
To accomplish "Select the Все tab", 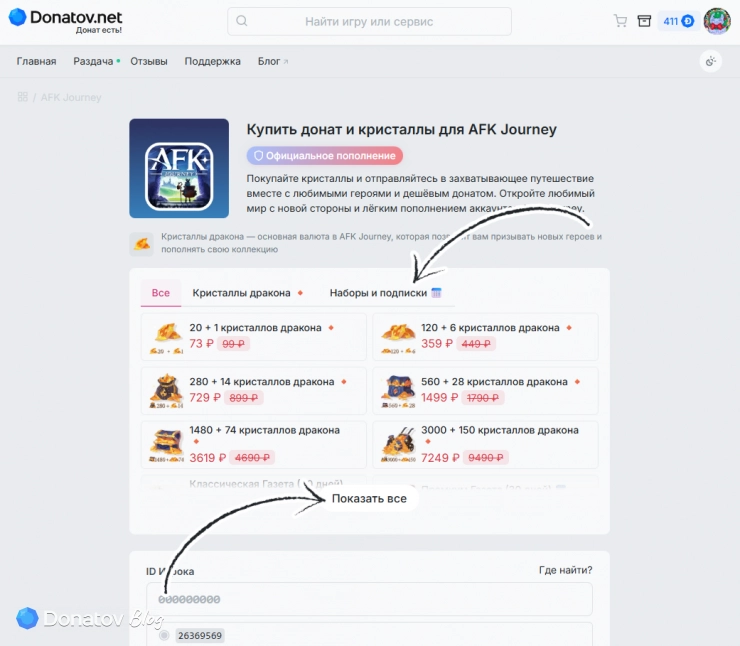I will (161, 293).
